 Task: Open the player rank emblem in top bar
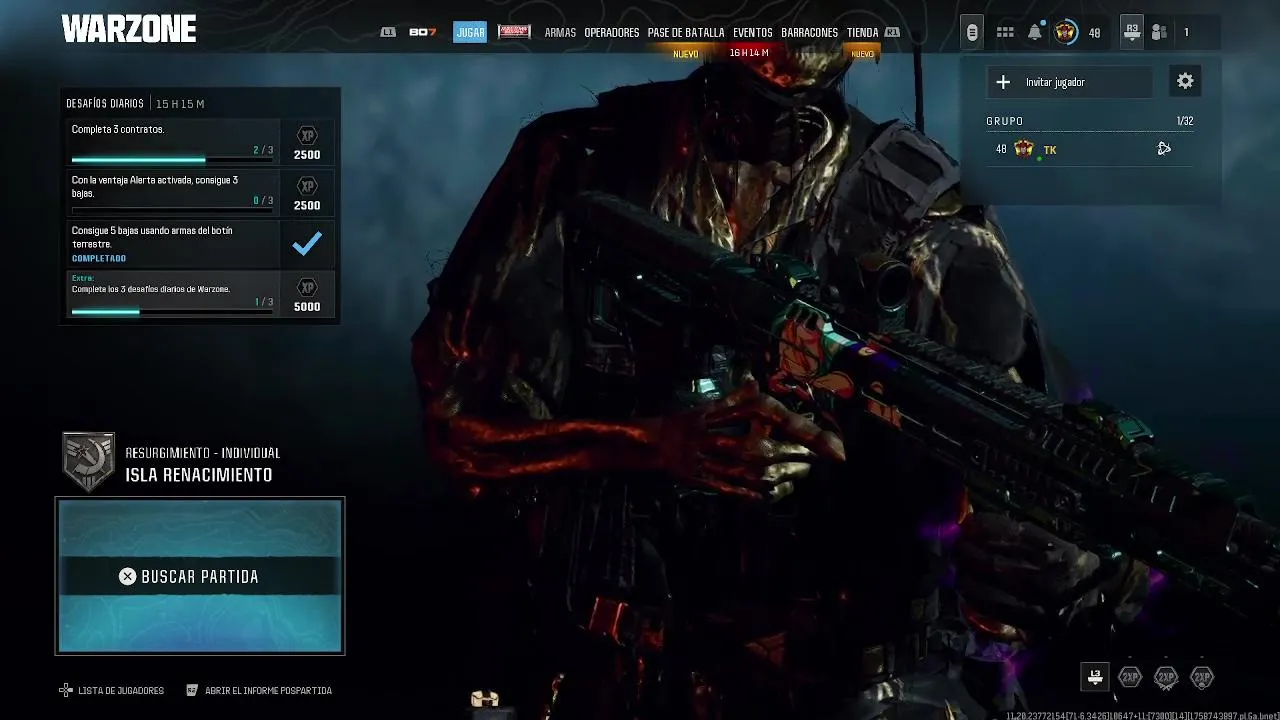pyautogui.click(x=1065, y=32)
